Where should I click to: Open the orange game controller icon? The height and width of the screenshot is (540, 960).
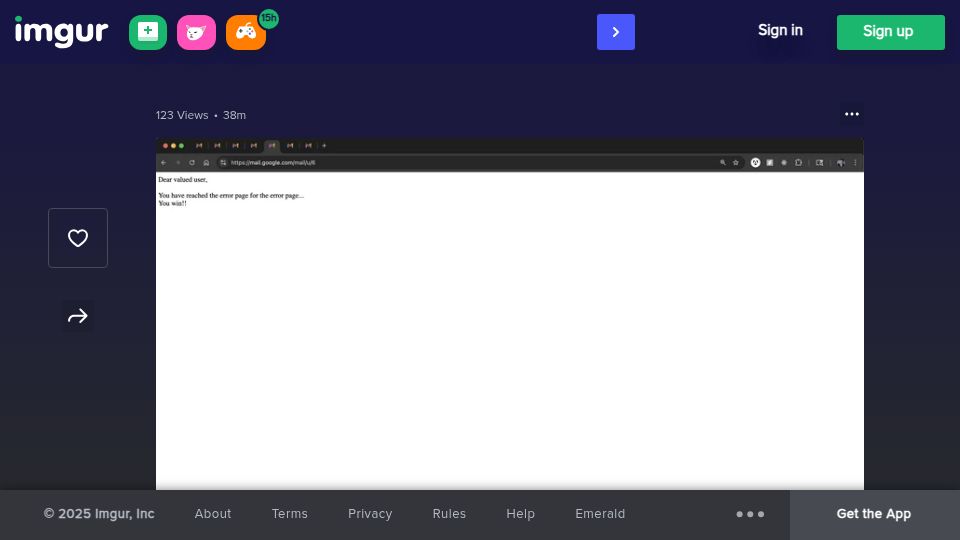point(246,32)
